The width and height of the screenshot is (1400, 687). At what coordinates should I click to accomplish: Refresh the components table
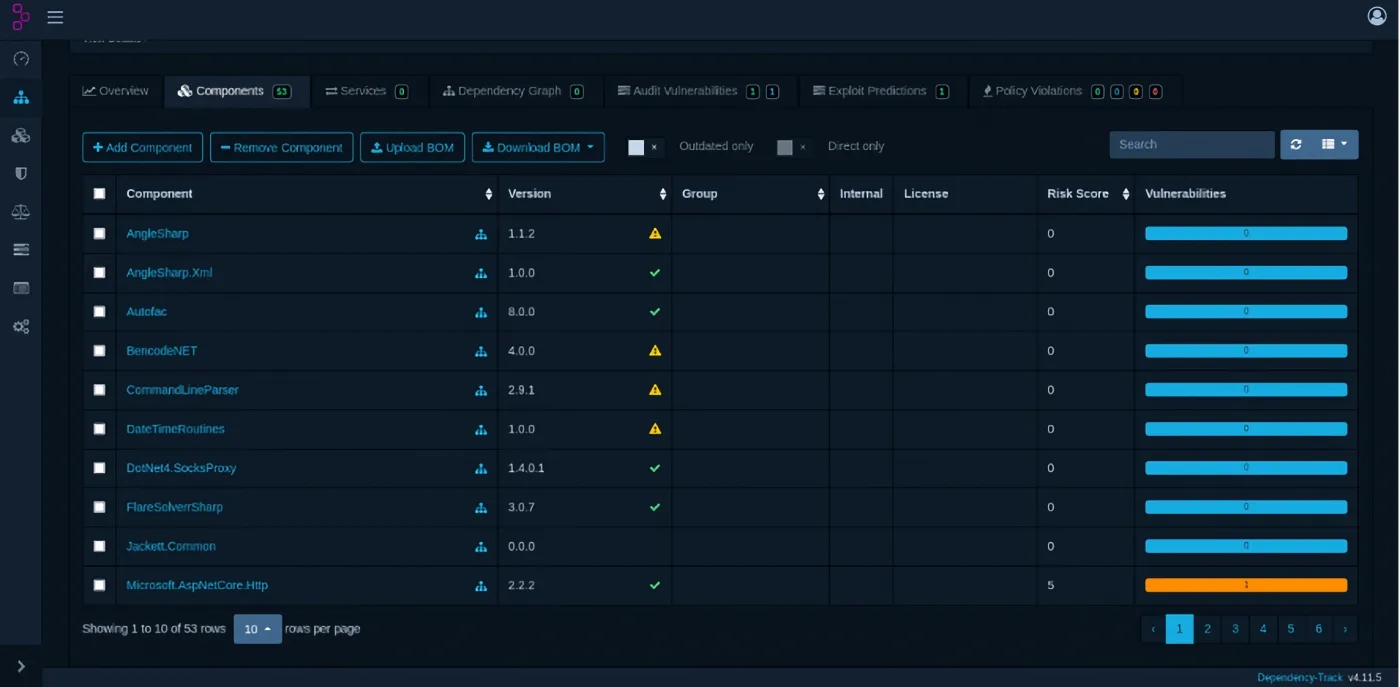point(1296,144)
